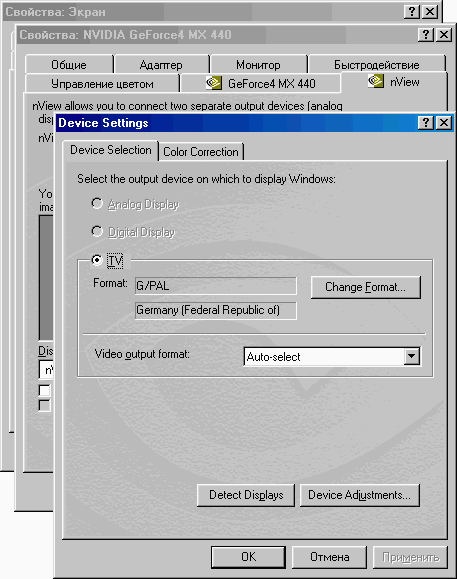Click the Change Format... button

[x=365, y=287]
